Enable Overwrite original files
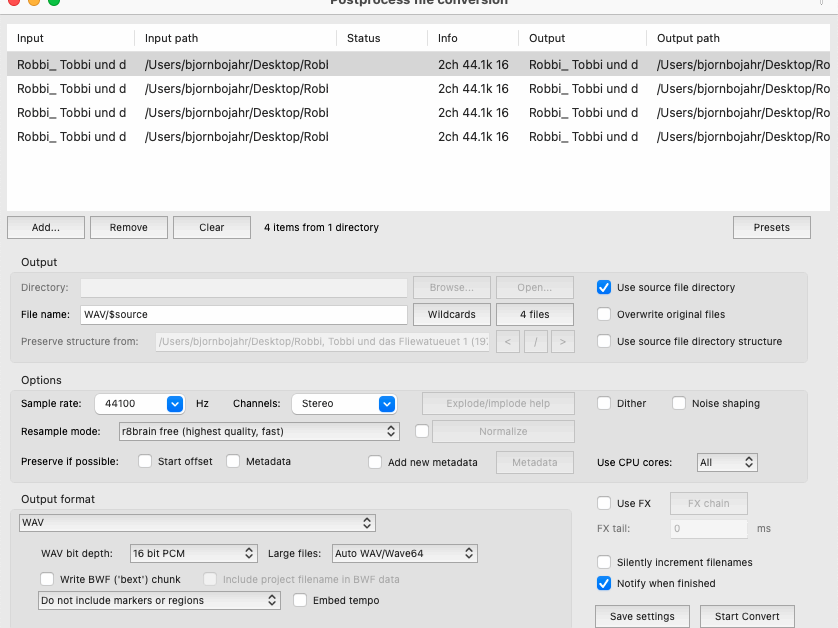Screen dimensions: 838x628 pos(603,313)
